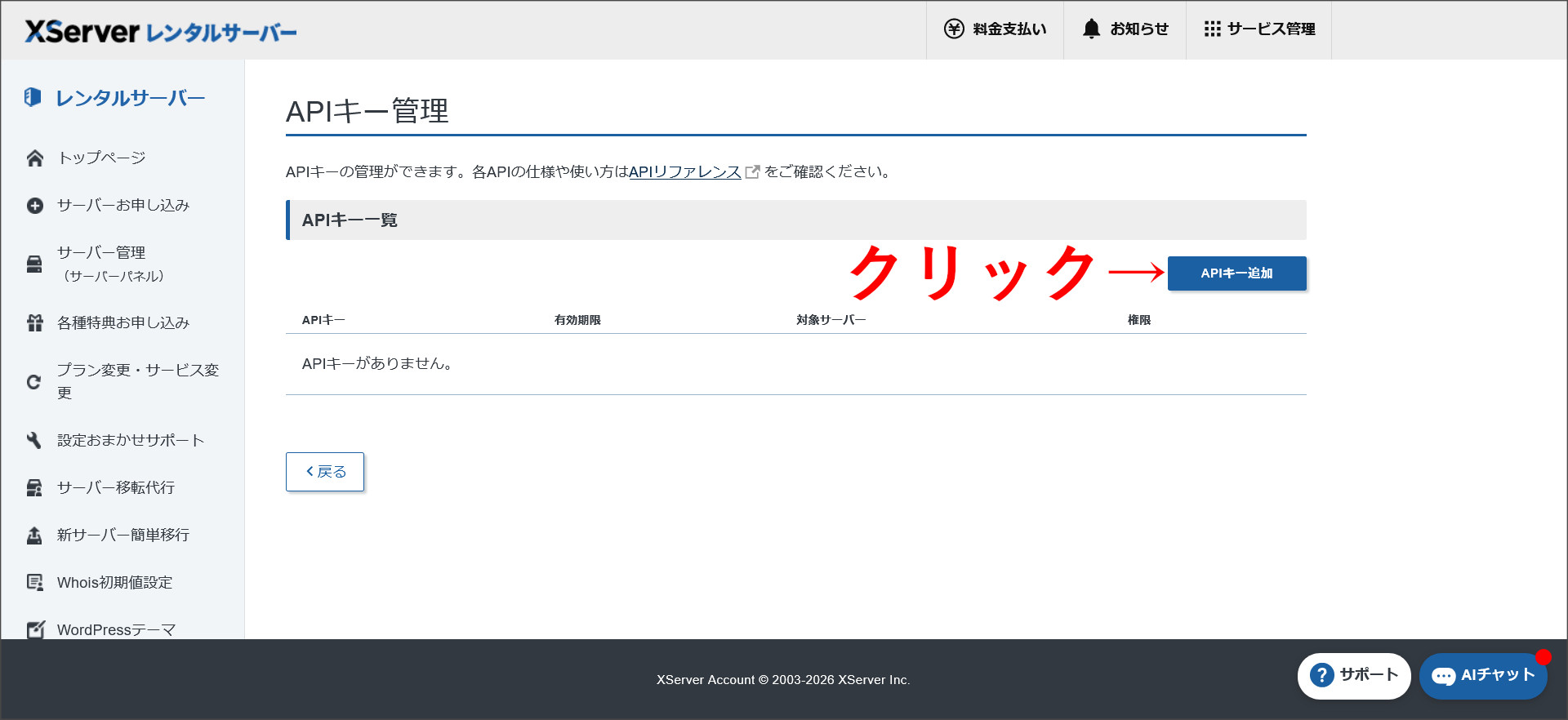Open お知らせ notifications menu
The image size is (1568, 720).
click(1125, 29)
